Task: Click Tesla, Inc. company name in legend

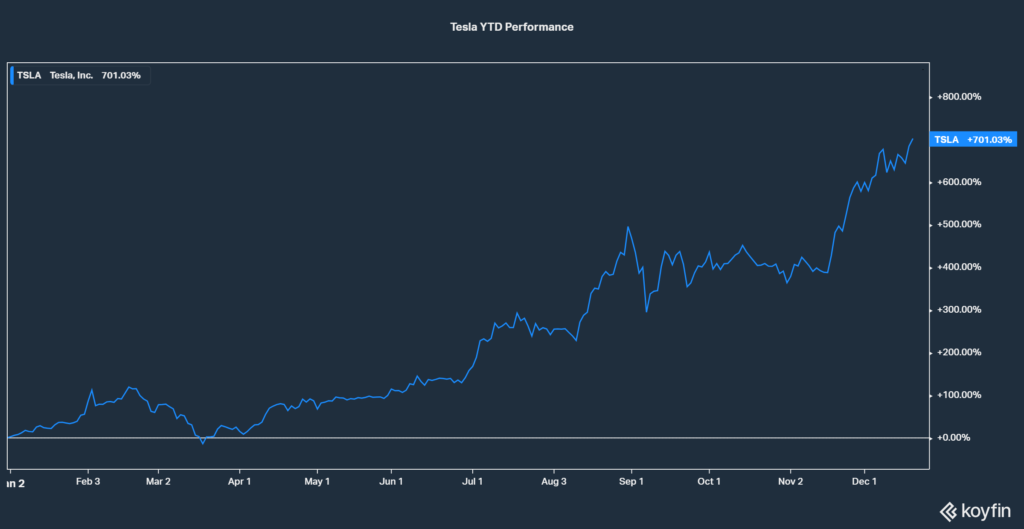Action: tap(71, 75)
